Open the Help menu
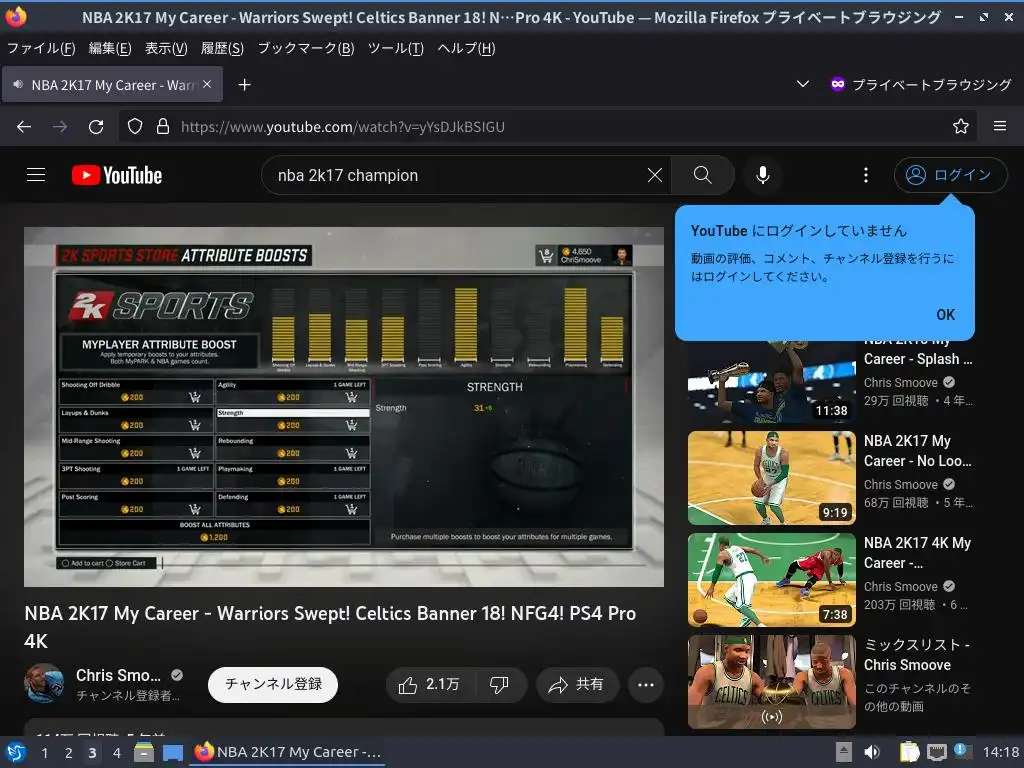Viewport: 1024px width, 768px height. pos(466,48)
